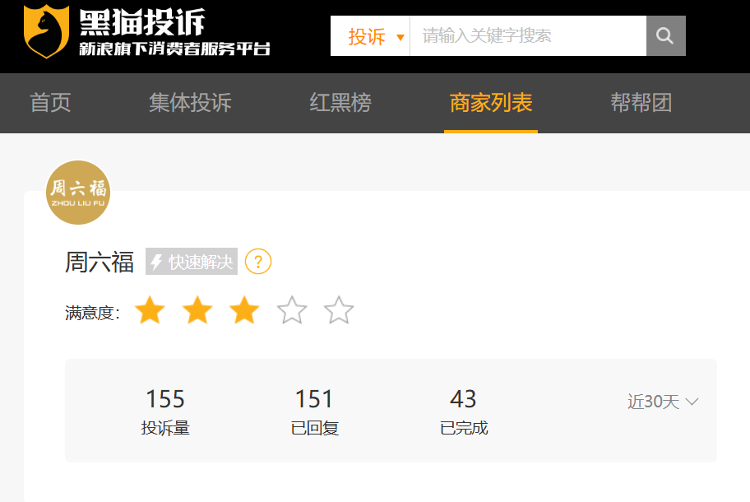Click the magnifier search button

(665, 36)
